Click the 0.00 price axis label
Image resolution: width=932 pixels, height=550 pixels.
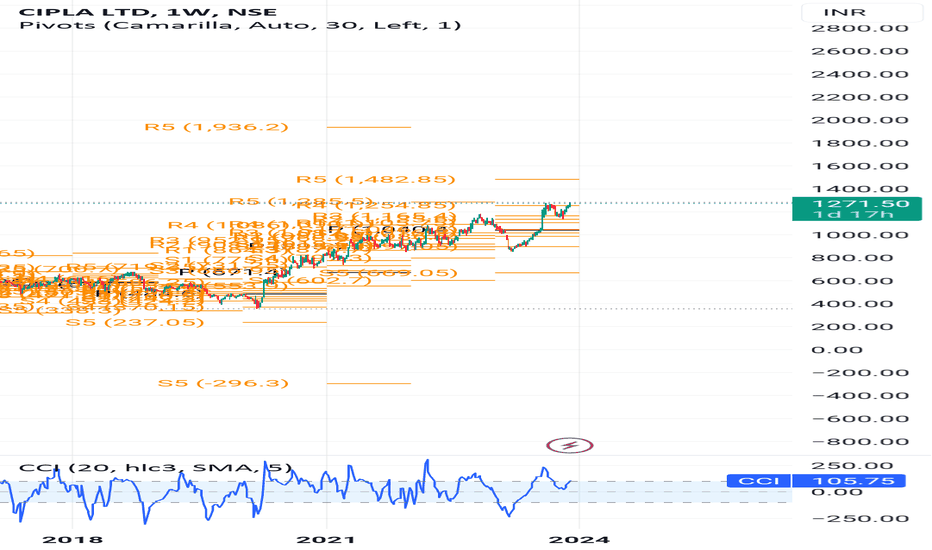tap(837, 350)
